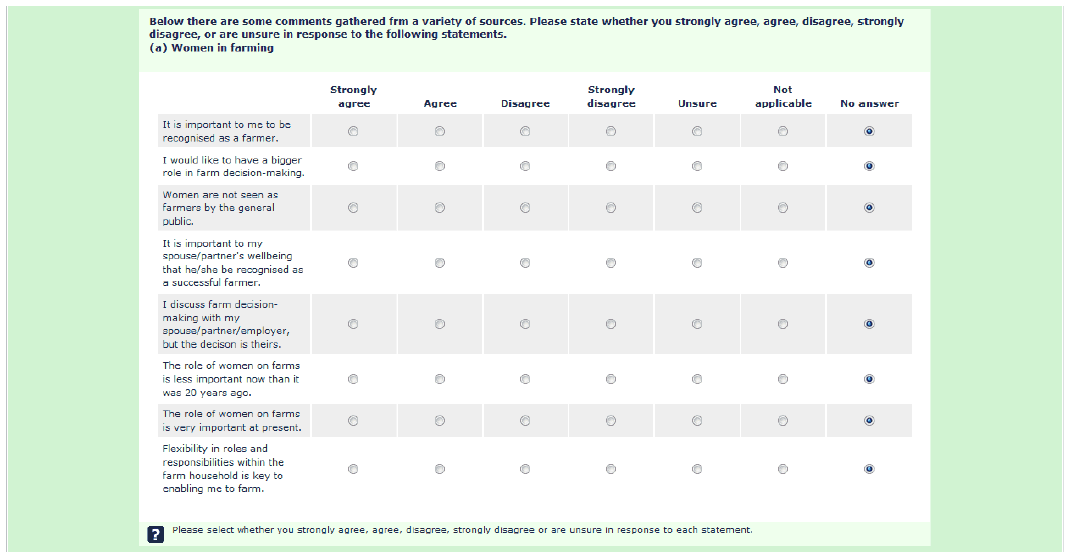Viewport: 1072px width, 558px height.
Task: Choose Agree for bigger role in decision-making
Action: [440, 166]
